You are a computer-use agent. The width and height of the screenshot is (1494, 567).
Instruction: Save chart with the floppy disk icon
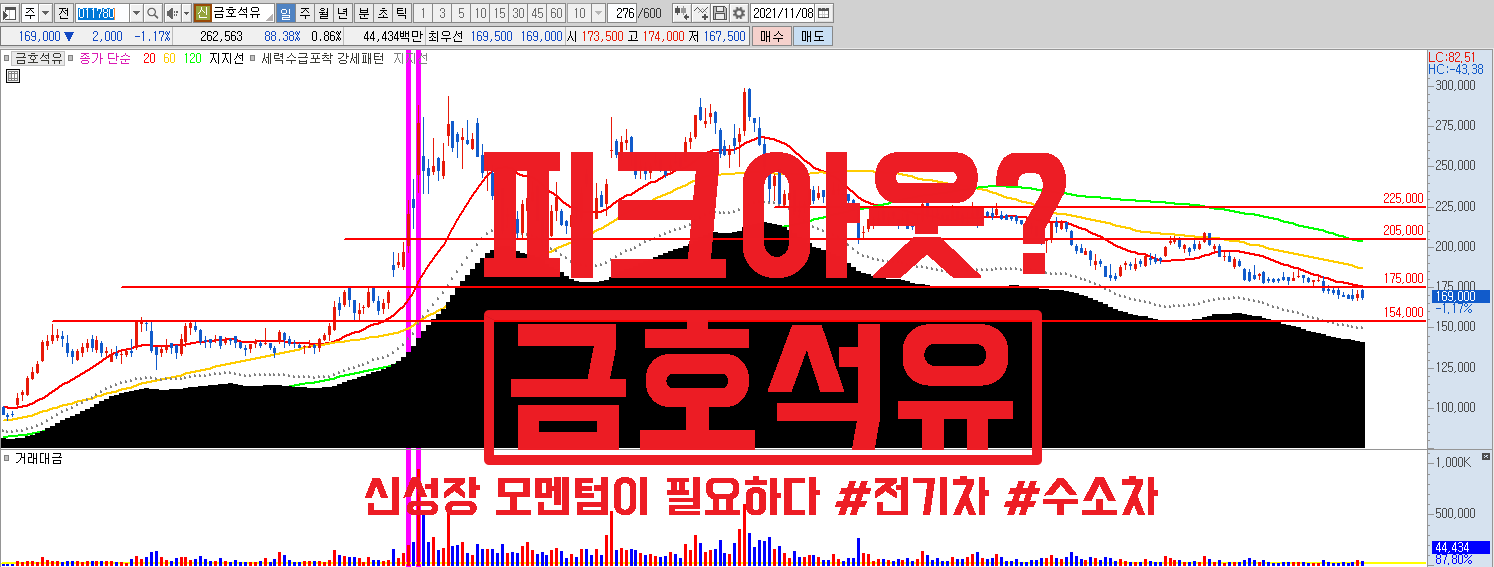coord(720,13)
